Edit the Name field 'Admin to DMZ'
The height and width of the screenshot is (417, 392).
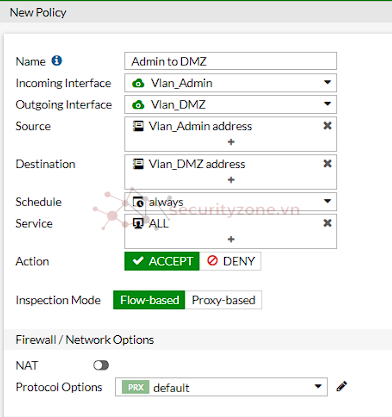click(230, 61)
